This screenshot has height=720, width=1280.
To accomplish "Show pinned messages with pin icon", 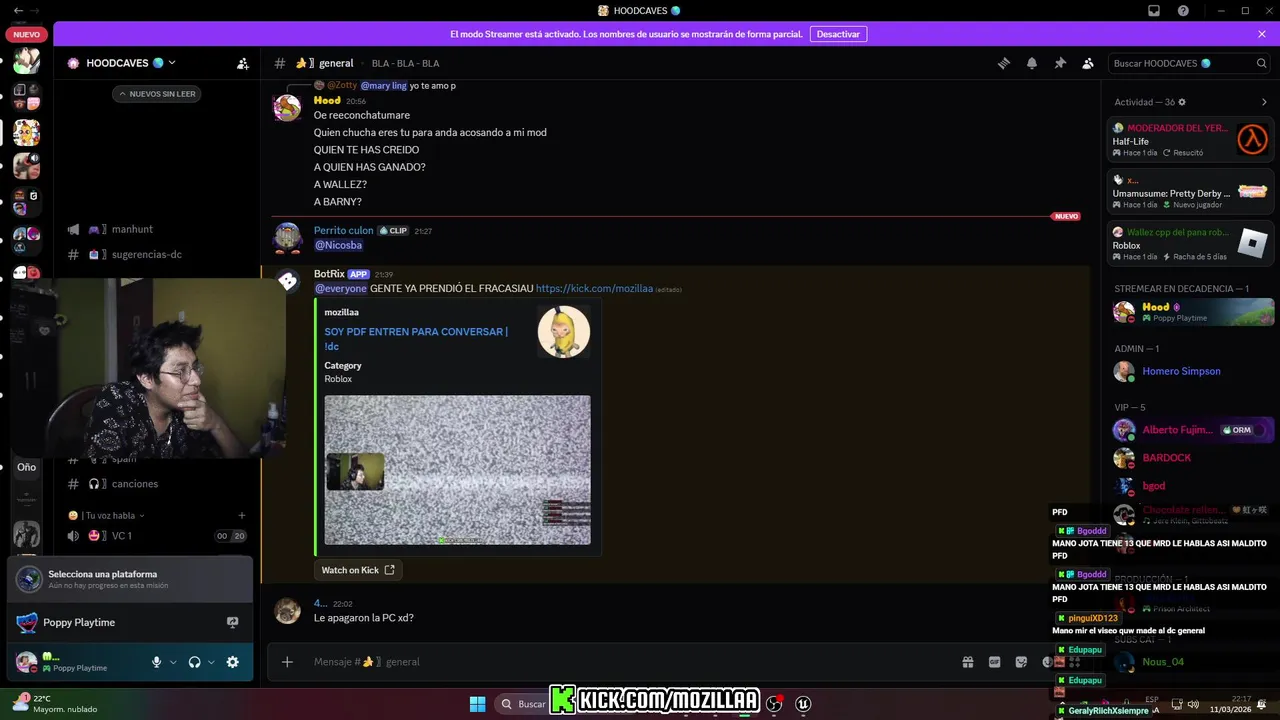I will coord(1060,63).
